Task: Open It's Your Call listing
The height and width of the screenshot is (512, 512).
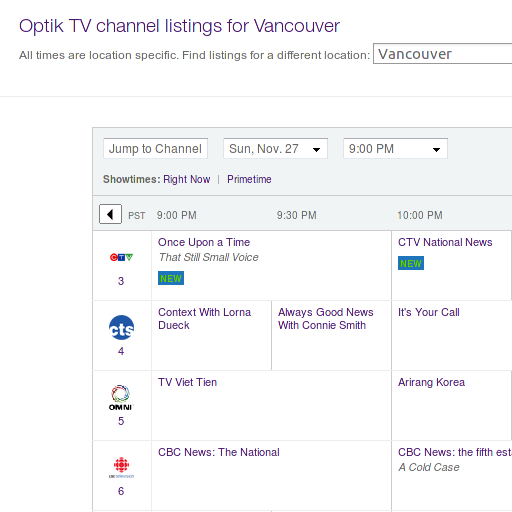Action: pos(429,312)
